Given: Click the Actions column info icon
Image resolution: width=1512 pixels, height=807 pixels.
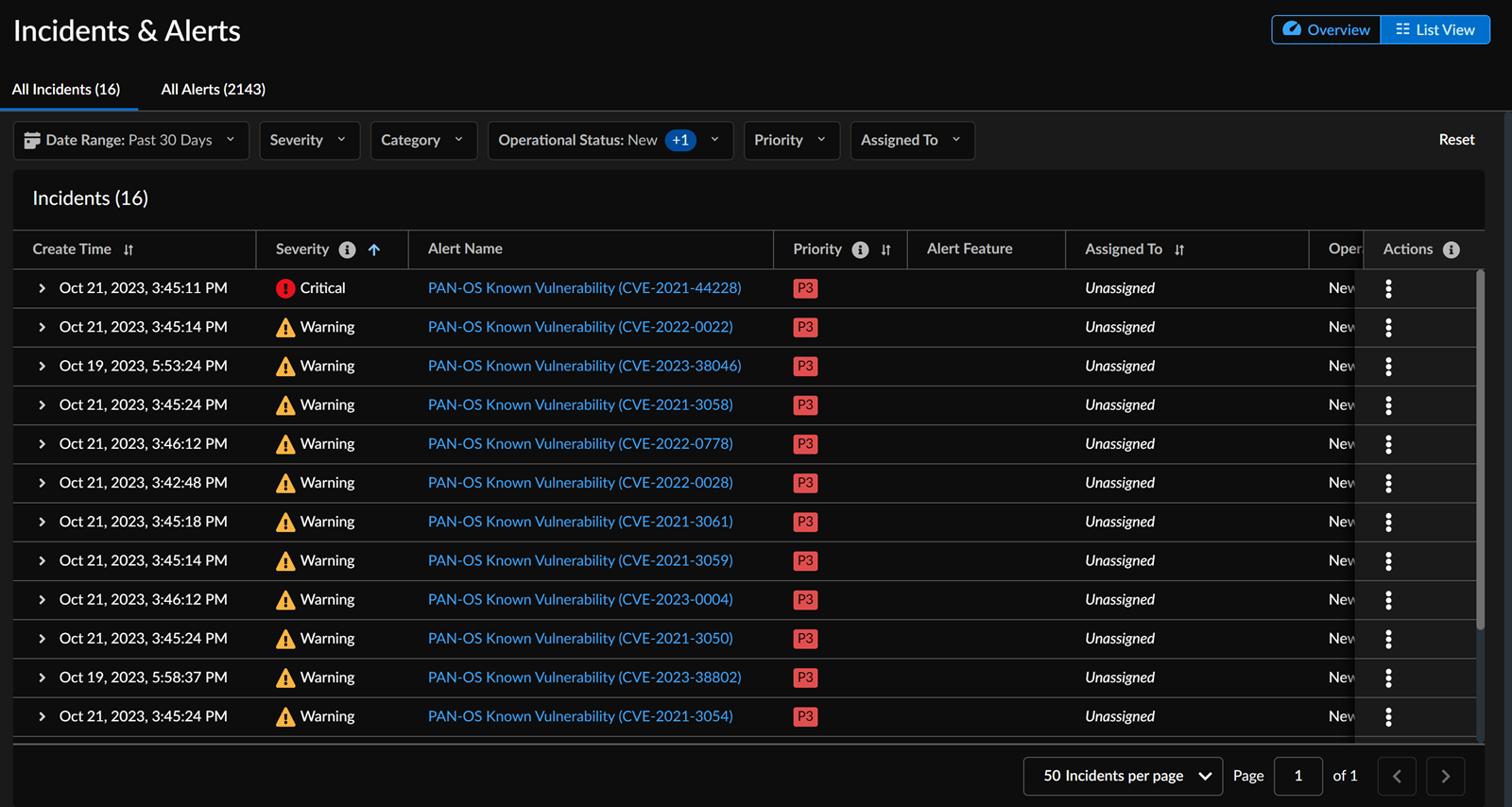Looking at the screenshot, I should (1452, 249).
